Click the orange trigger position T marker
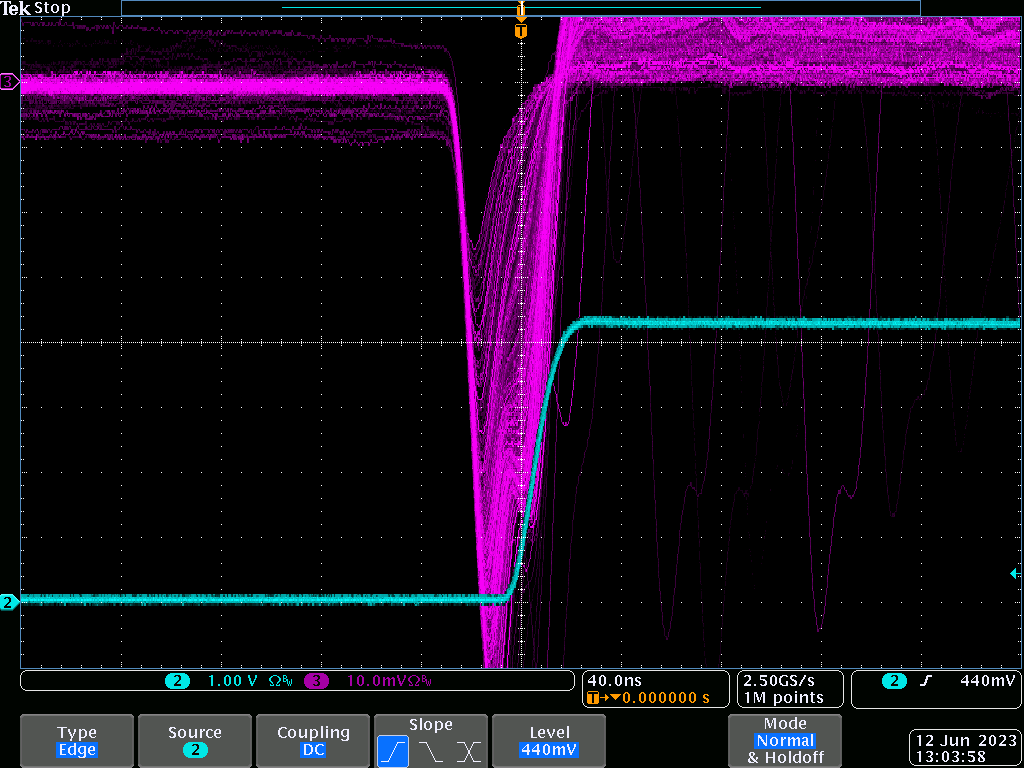 click(520, 31)
